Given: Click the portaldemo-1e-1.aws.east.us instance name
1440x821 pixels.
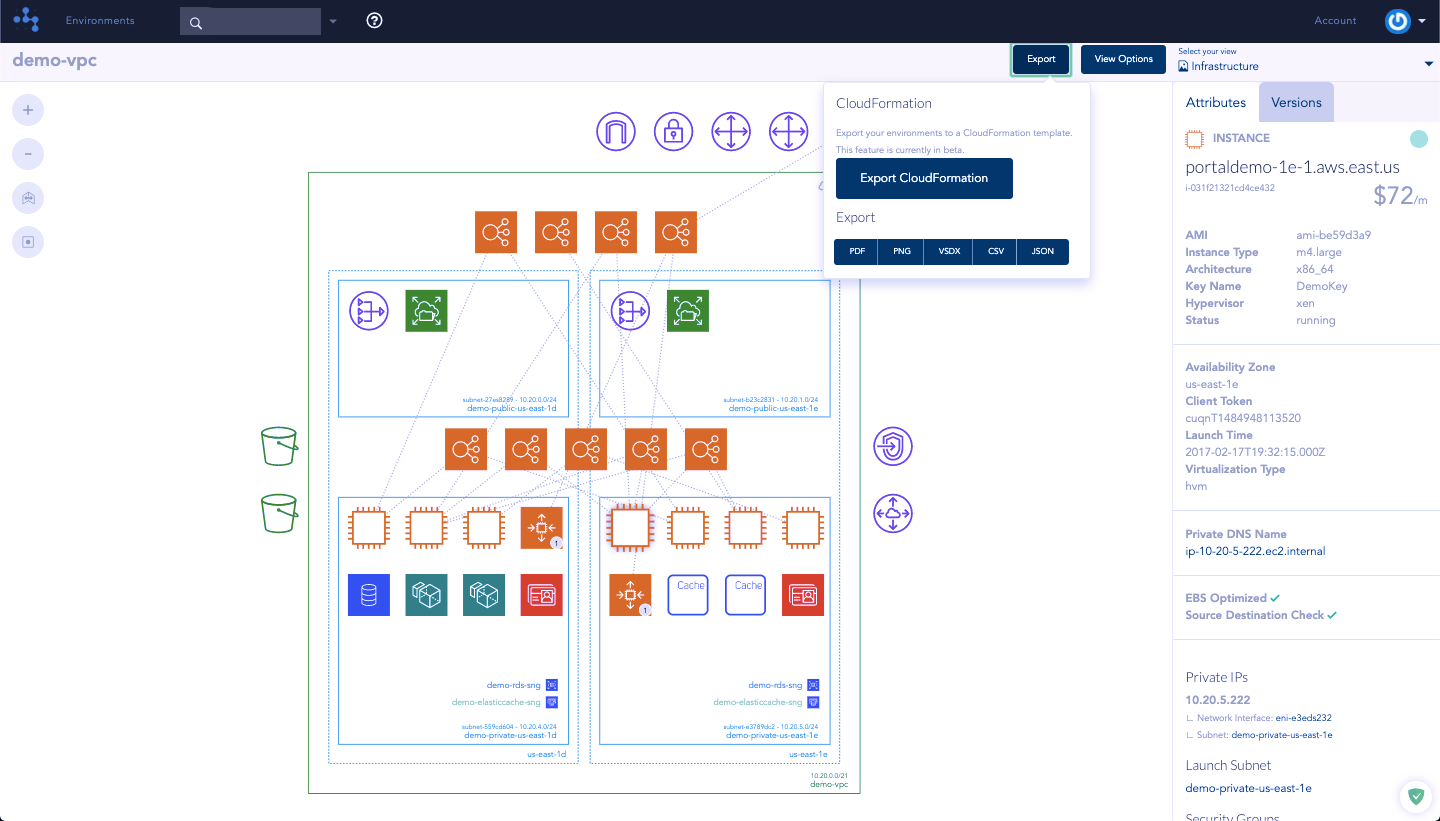Looking at the screenshot, I should coord(1292,167).
